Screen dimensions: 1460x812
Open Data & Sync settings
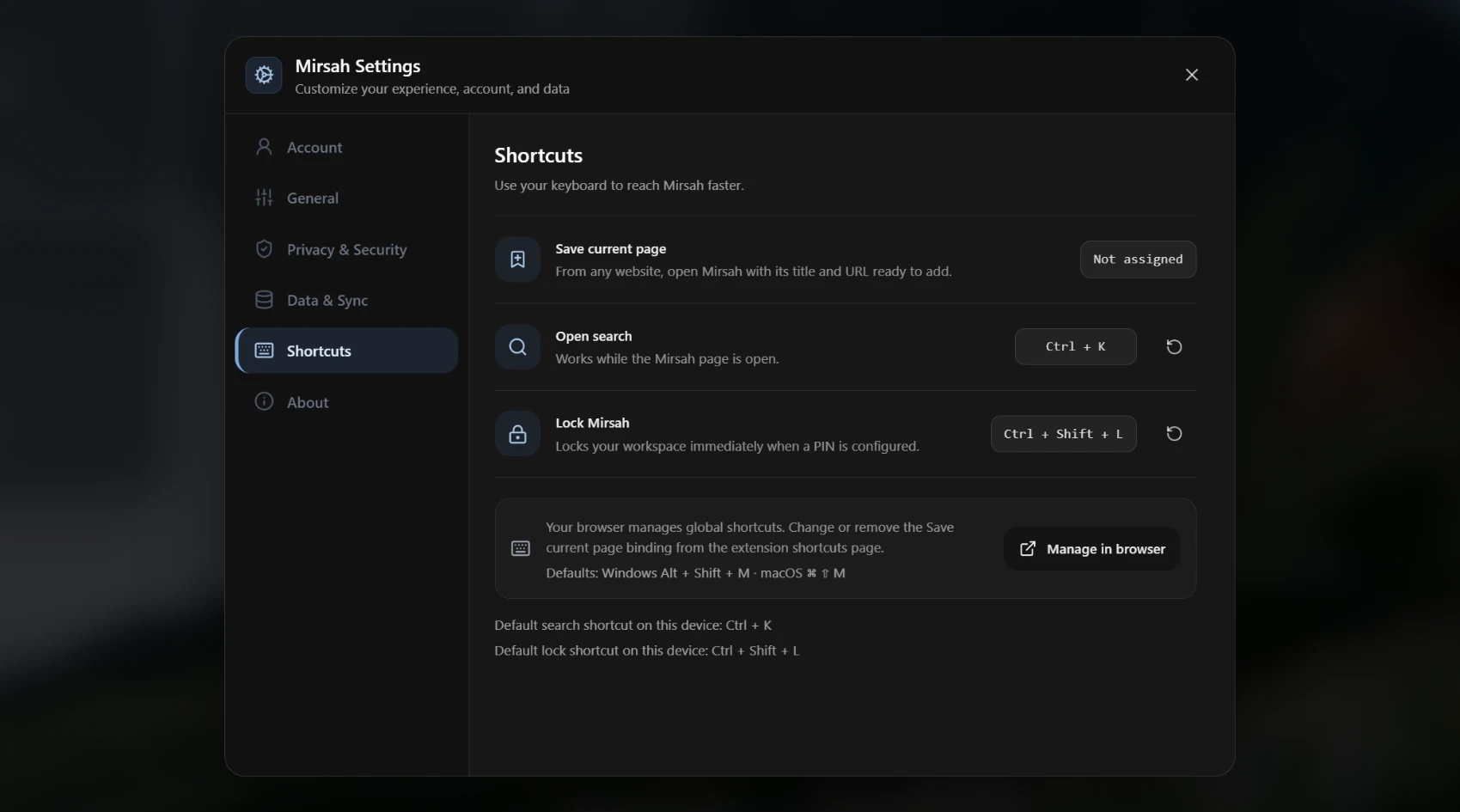point(346,300)
